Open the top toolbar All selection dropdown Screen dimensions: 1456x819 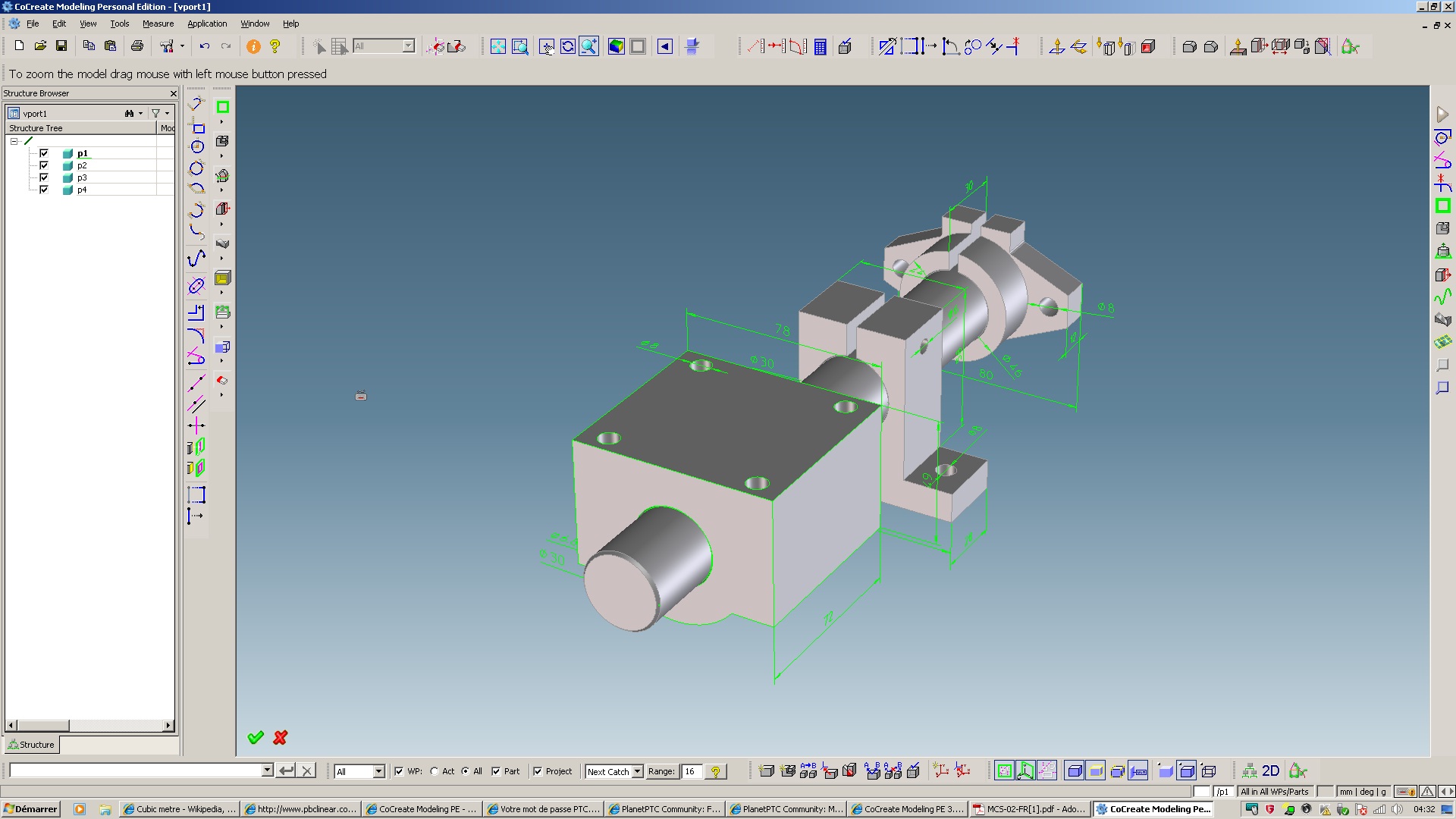409,46
